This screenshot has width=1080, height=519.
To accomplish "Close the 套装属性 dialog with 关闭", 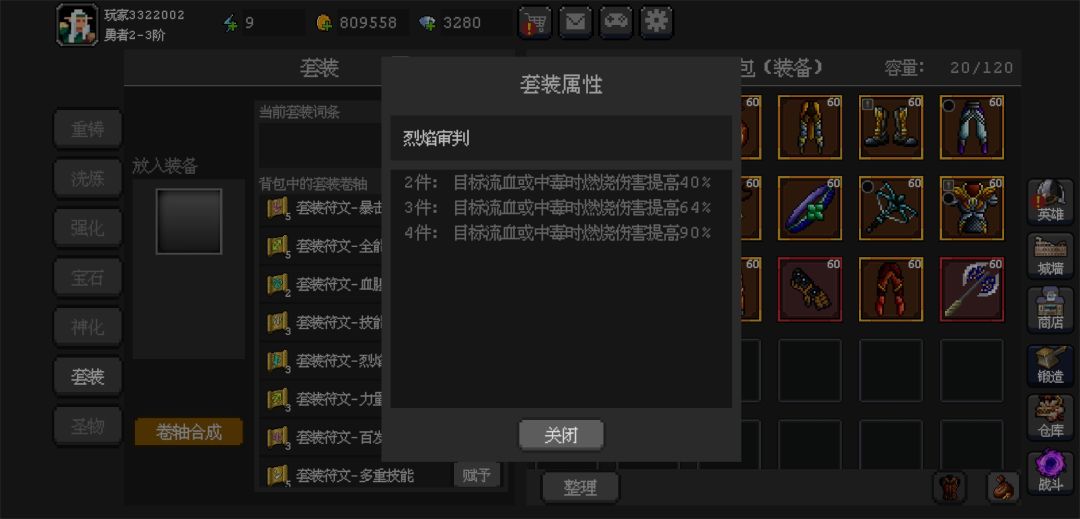I will pos(561,435).
